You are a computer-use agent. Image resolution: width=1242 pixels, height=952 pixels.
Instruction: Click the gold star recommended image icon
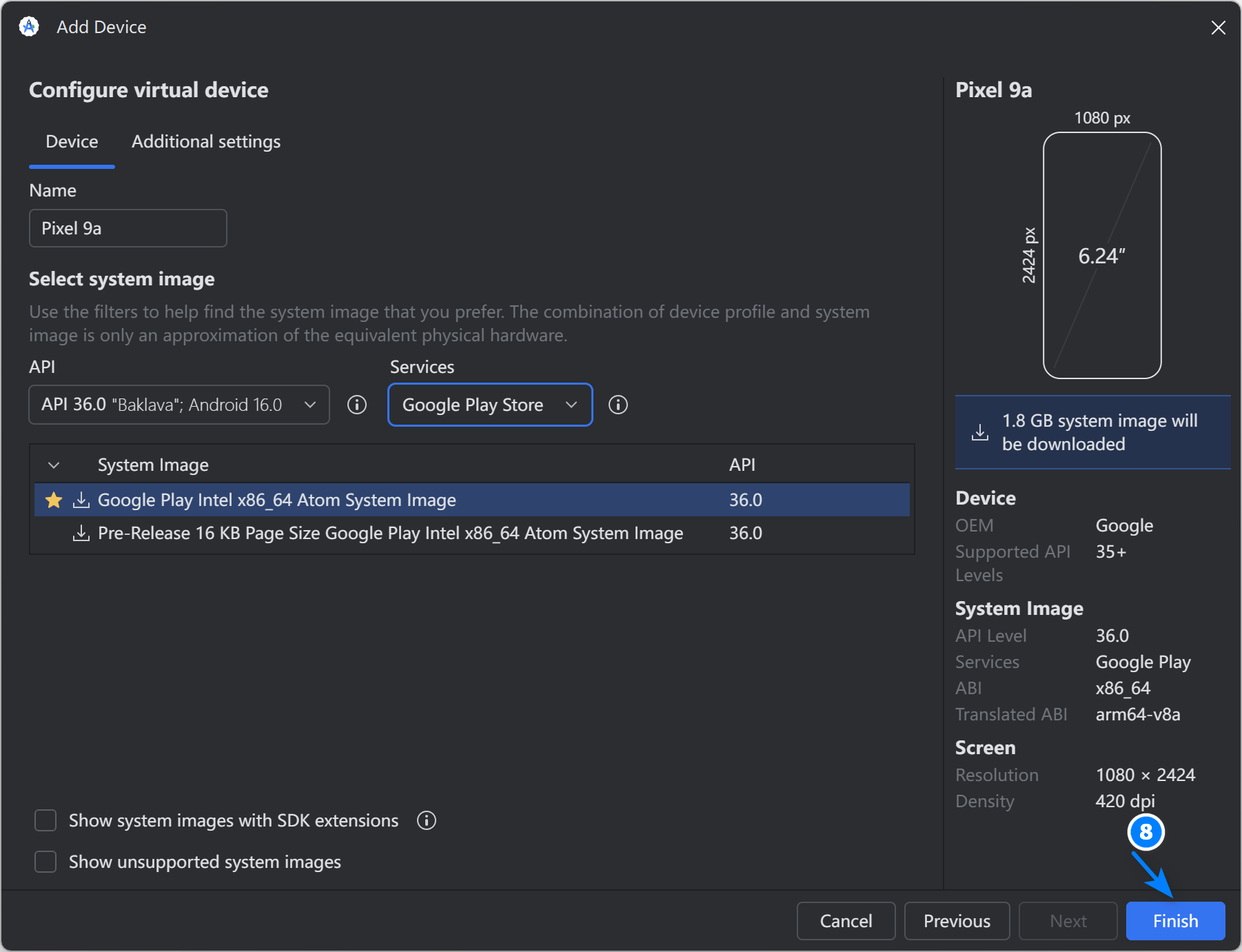[54, 500]
